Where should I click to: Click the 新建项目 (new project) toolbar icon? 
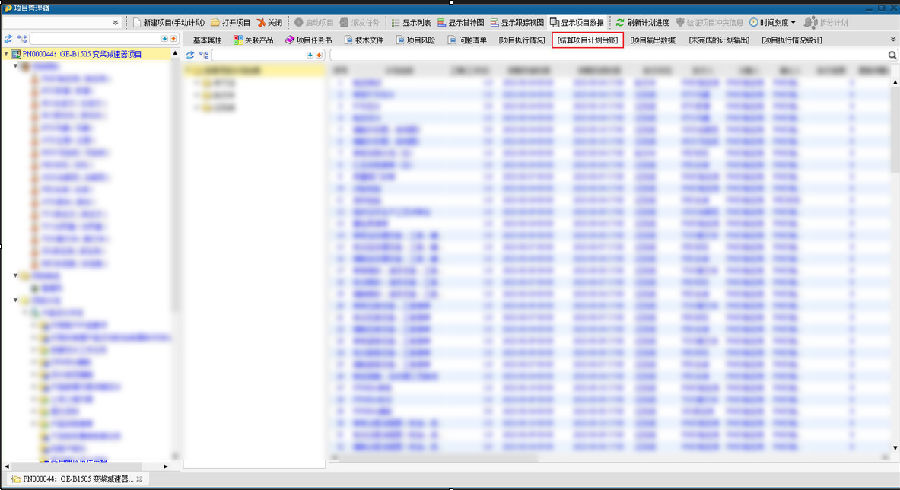[x=137, y=22]
